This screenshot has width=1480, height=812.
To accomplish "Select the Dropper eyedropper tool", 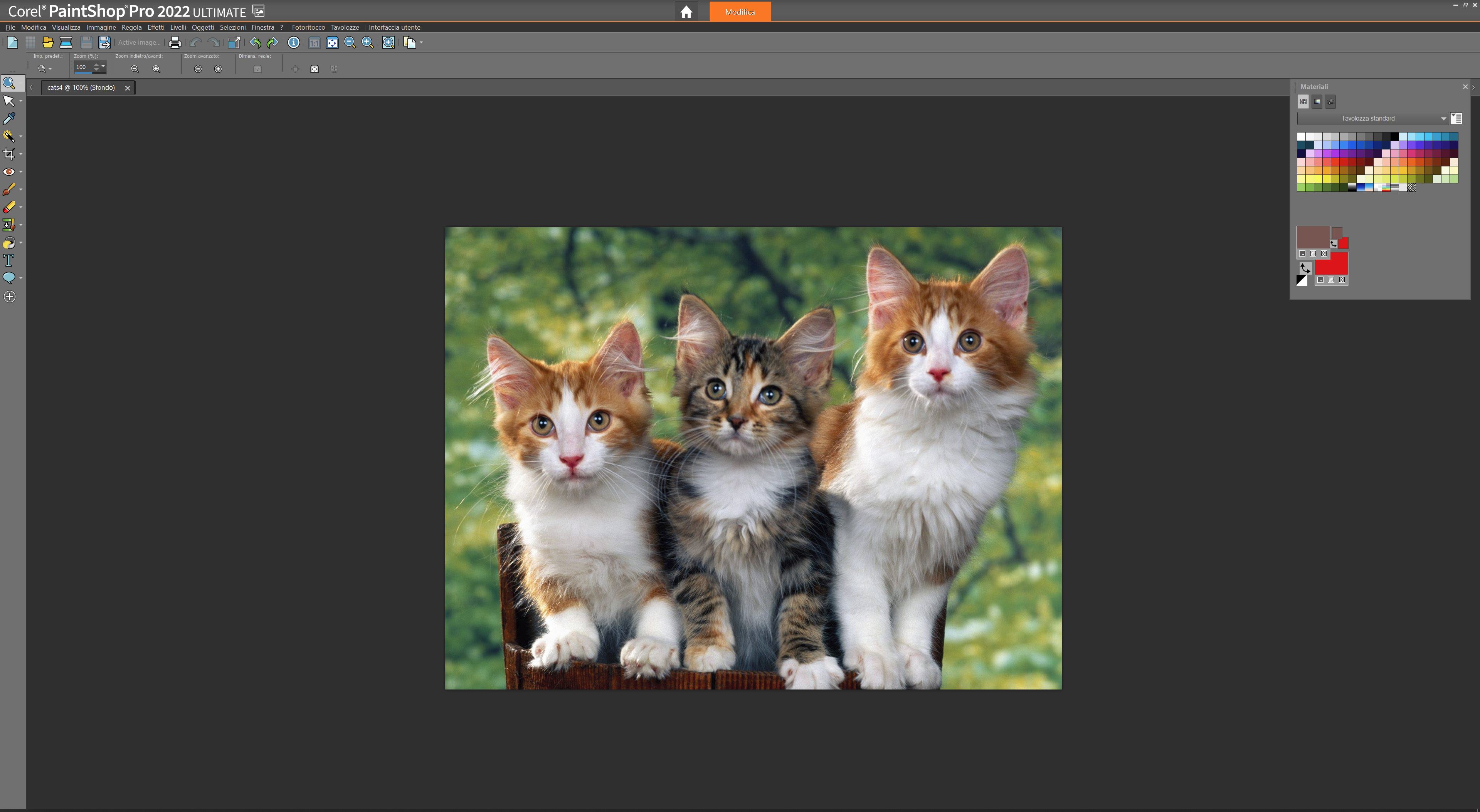I will tap(9, 118).
